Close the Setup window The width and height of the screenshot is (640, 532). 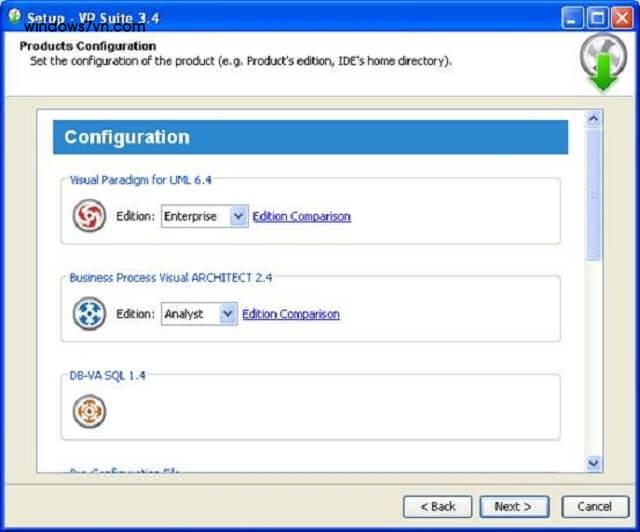click(622, 18)
